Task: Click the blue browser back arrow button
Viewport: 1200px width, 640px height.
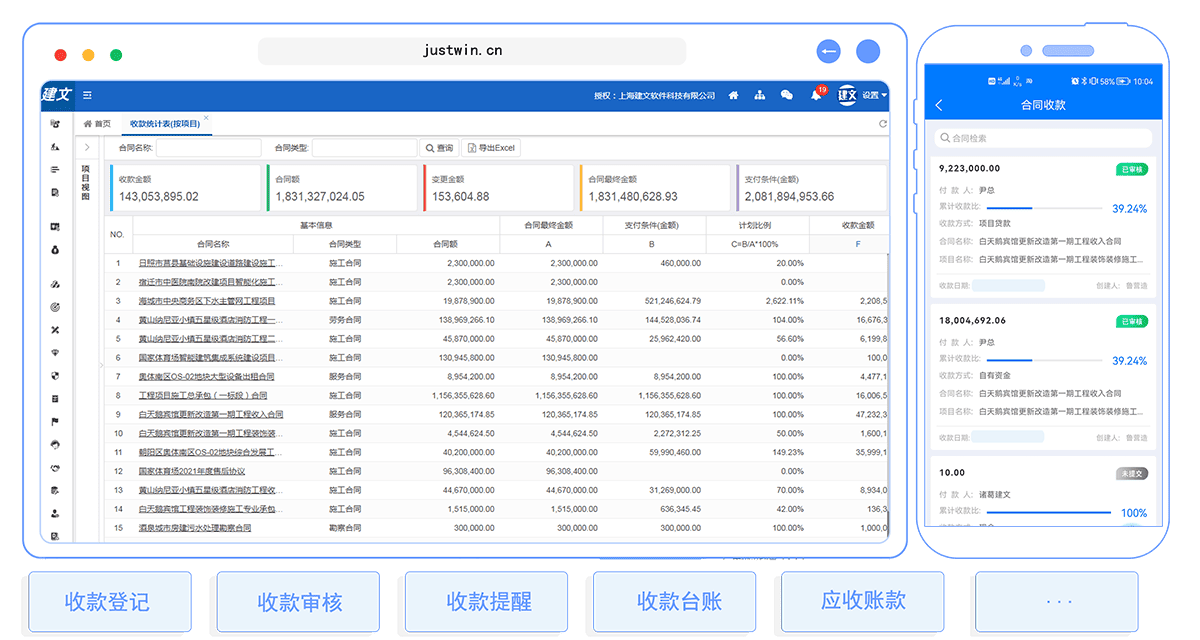Action: (827, 51)
